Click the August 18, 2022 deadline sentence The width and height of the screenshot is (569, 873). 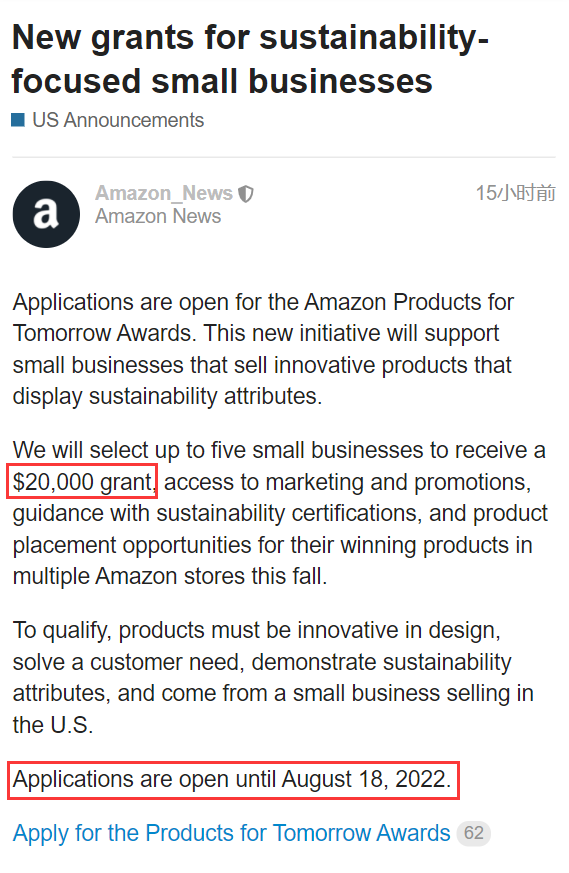233,779
